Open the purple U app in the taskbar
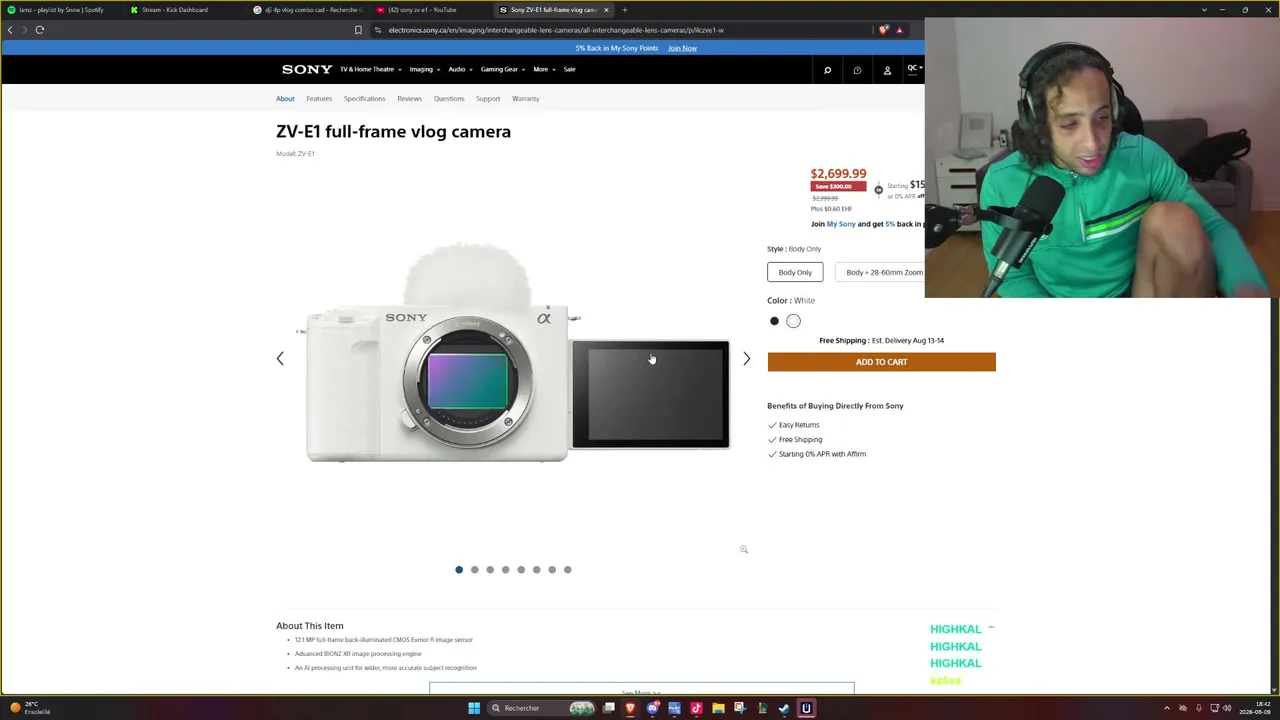This screenshot has width=1280, height=720. click(806, 708)
